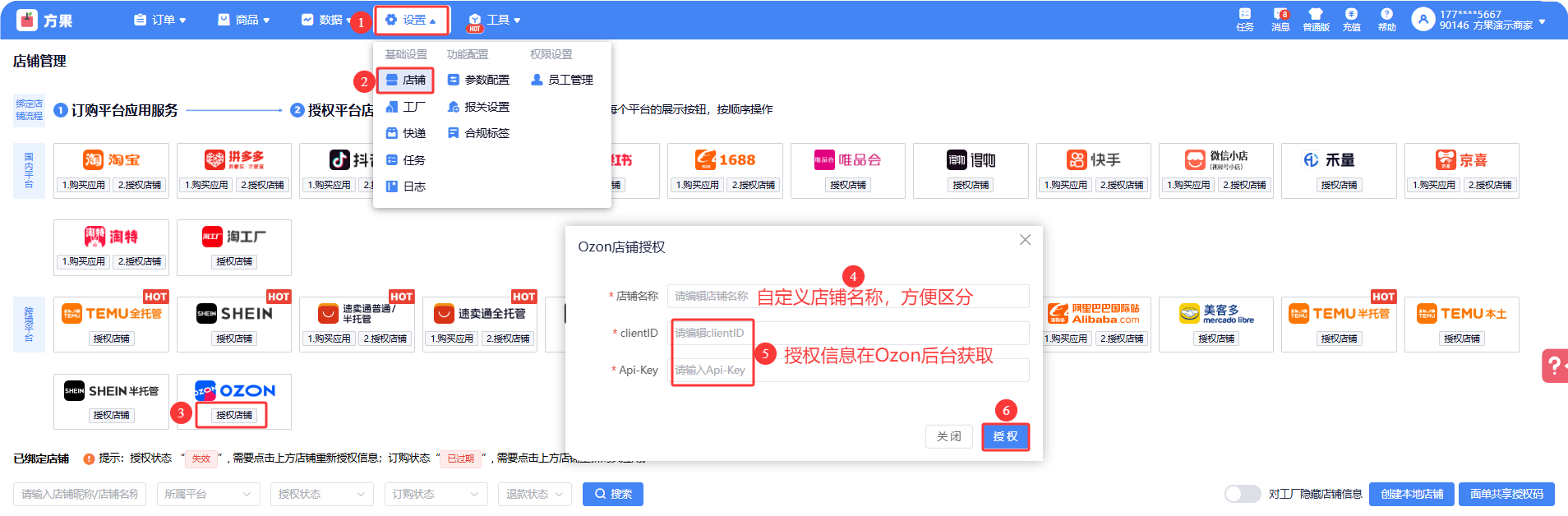Viewport: 1568px width, 516px height.
Task: Focus the 店铺名称 input field
Action: 848,296
